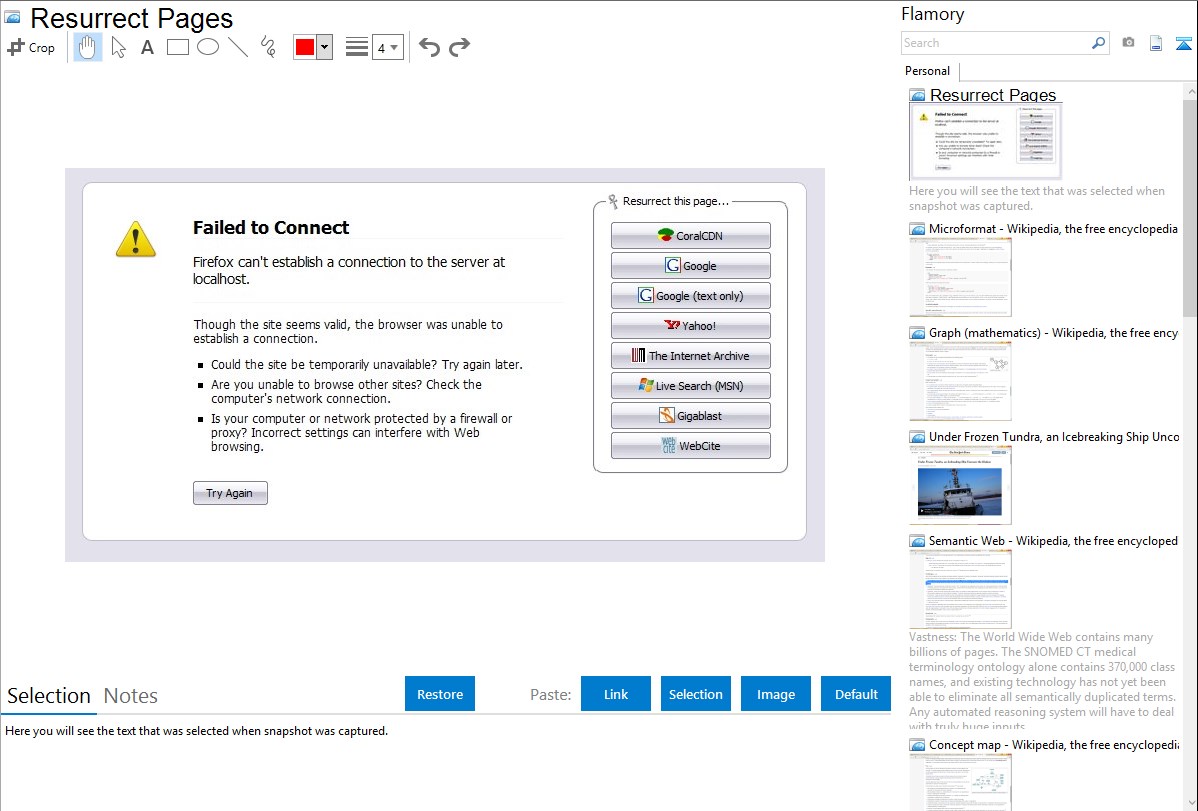The image size is (1198, 811).
Task: Click the Paste Selection button
Action: coord(696,694)
